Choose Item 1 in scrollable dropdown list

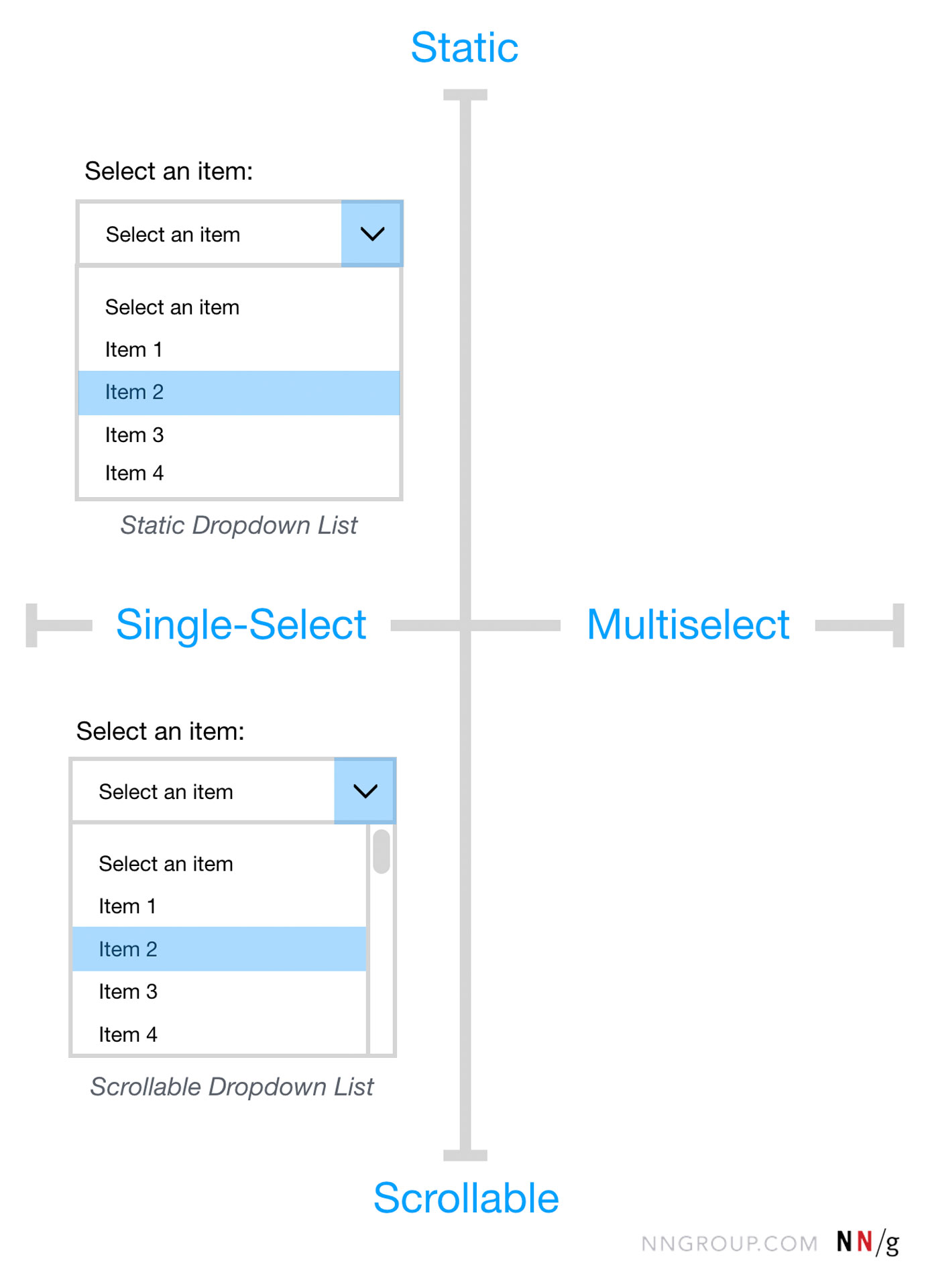coord(127,906)
